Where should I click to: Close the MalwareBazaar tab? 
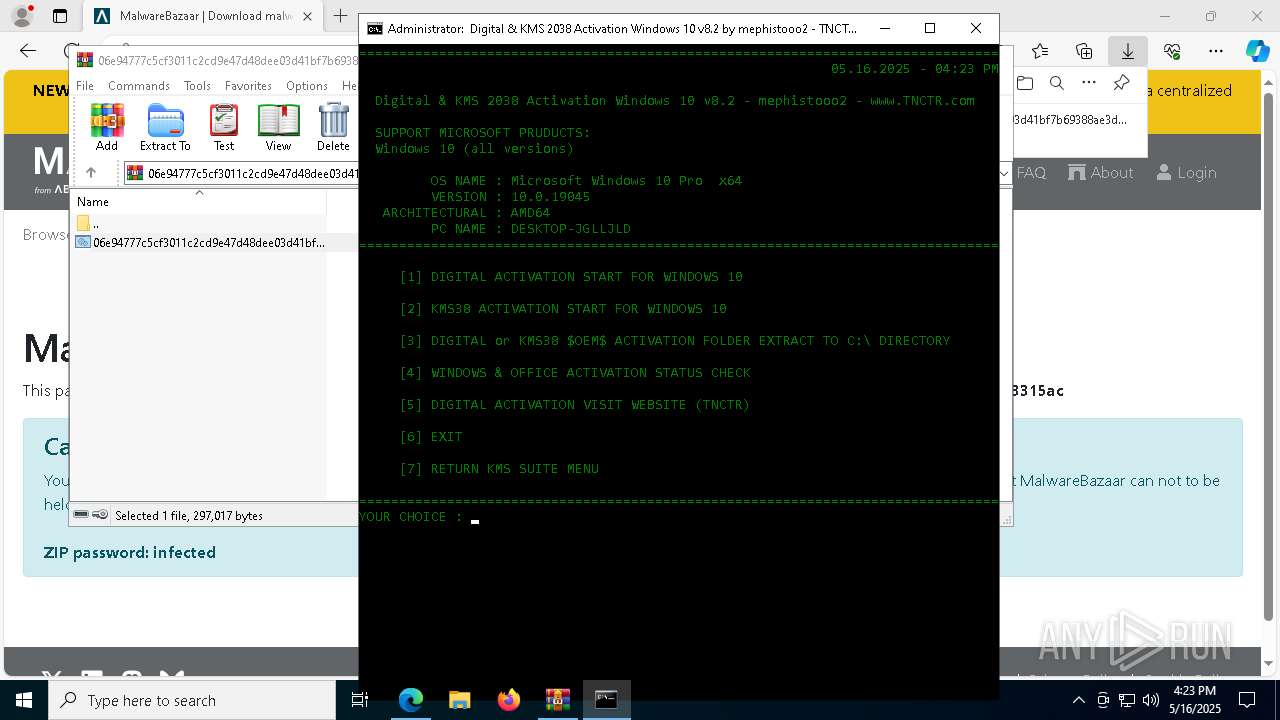point(307,16)
